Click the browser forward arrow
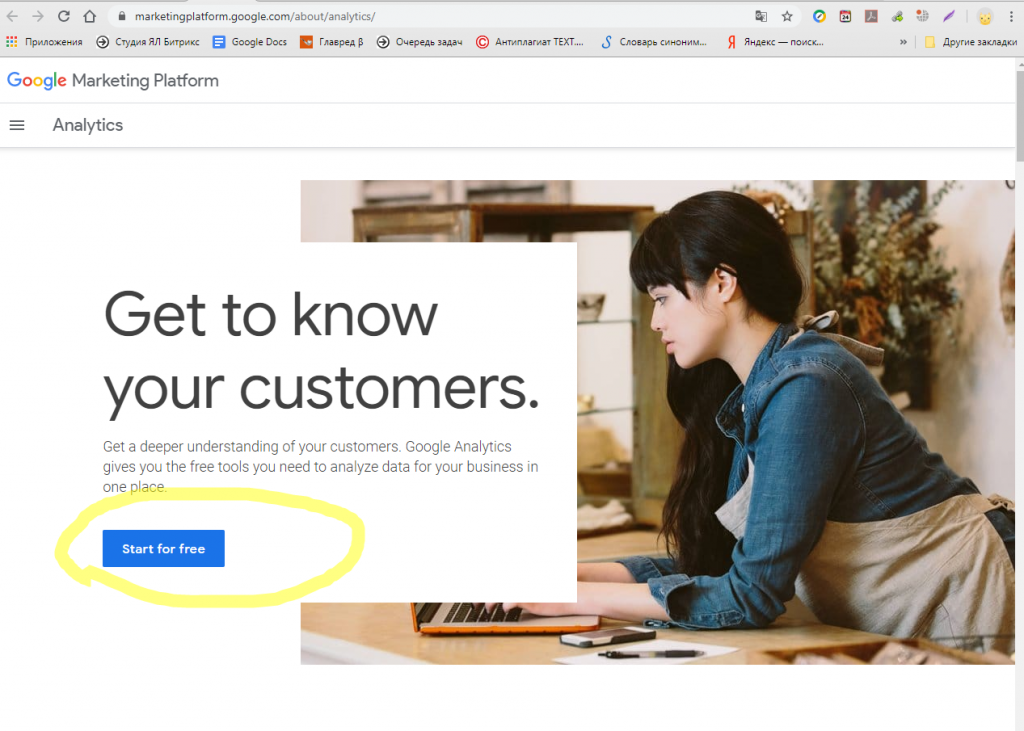1024x731 pixels. point(38,16)
